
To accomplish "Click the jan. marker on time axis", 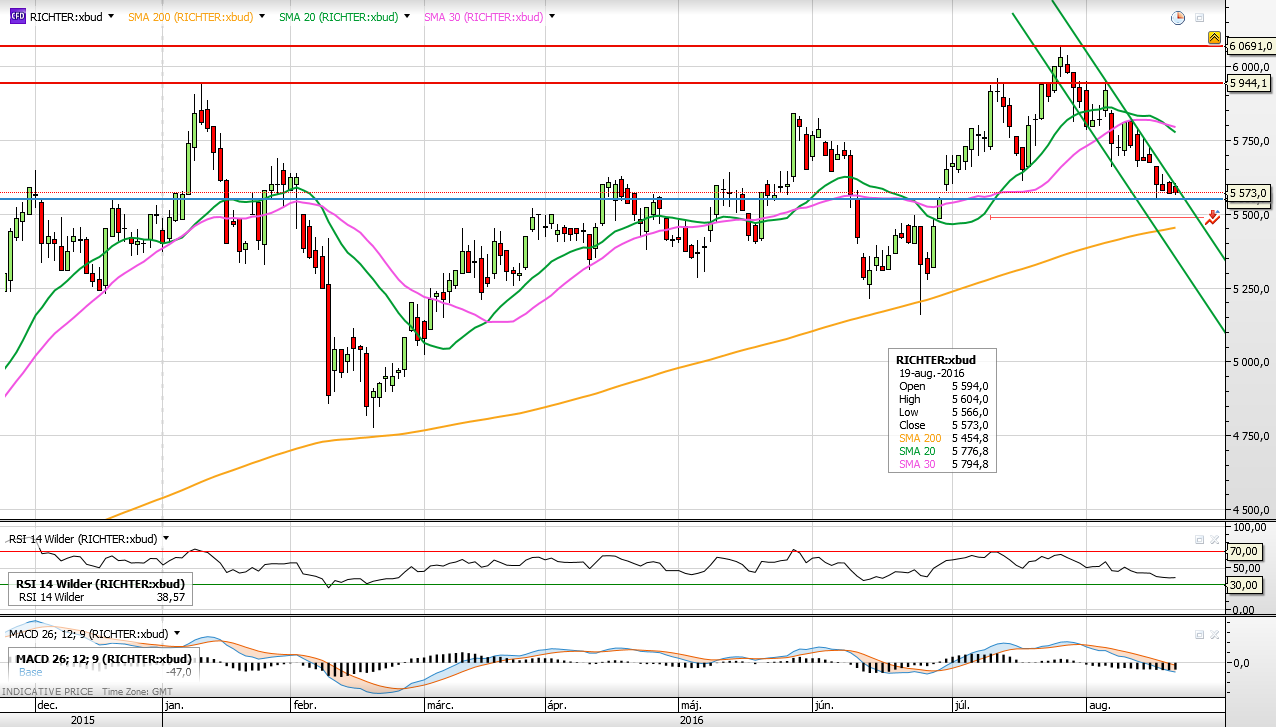I will coord(173,705).
